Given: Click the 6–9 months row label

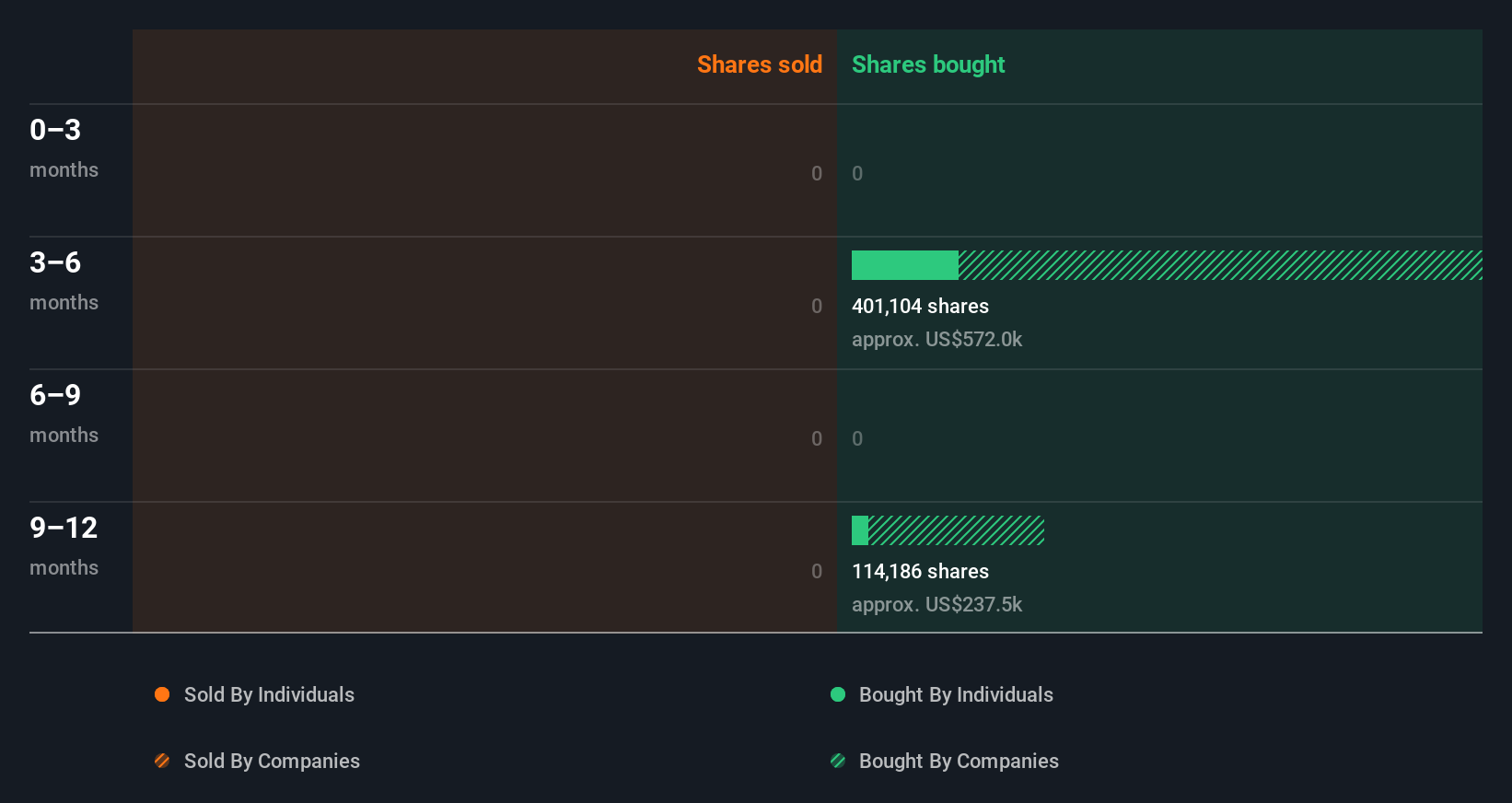Looking at the screenshot, I should tap(64, 413).
